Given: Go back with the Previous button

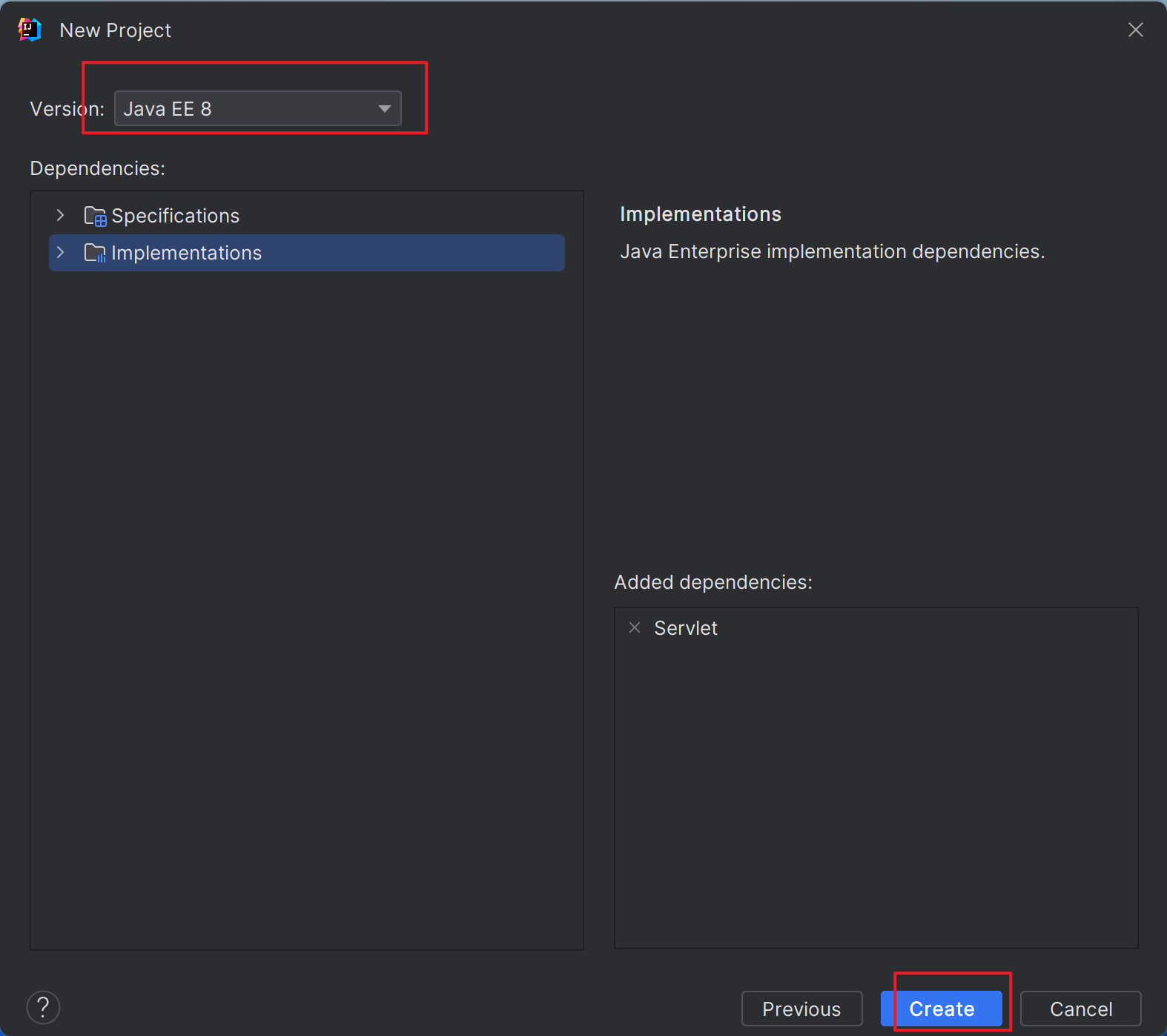Looking at the screenshot, I should (801, 1009).
